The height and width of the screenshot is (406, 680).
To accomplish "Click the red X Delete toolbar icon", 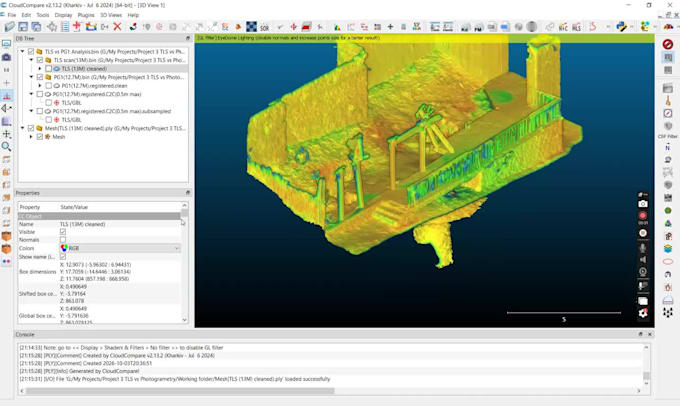I will 117,27.
